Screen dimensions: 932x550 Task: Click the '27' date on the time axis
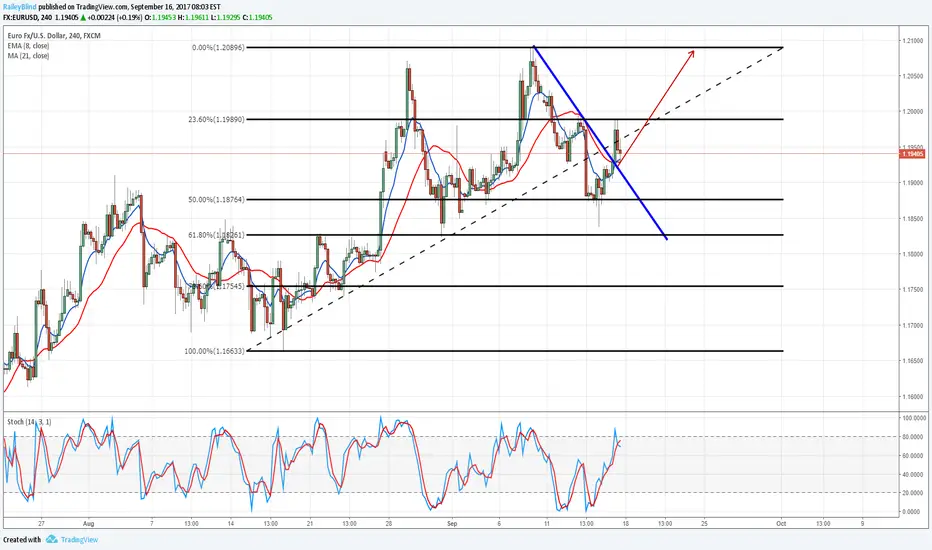41,524
